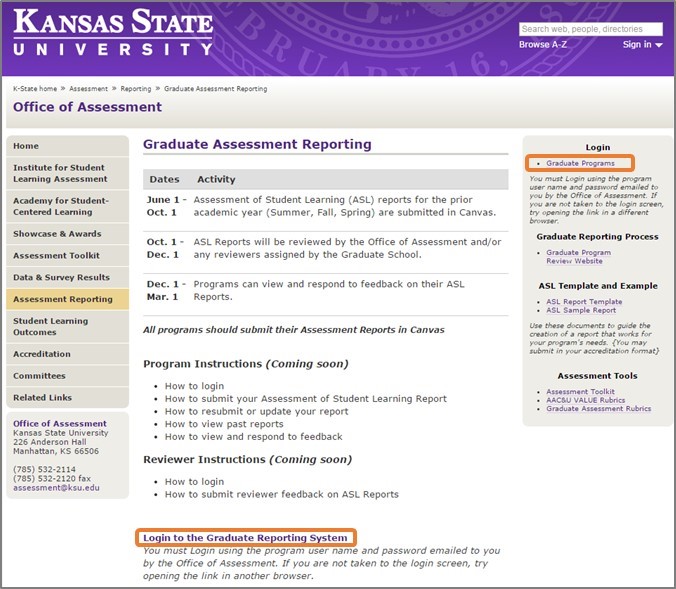The height and width of the screenshot is (589, 676).
Task: Open Showcase & Awards sidebar item
Action: coord(68,234)
